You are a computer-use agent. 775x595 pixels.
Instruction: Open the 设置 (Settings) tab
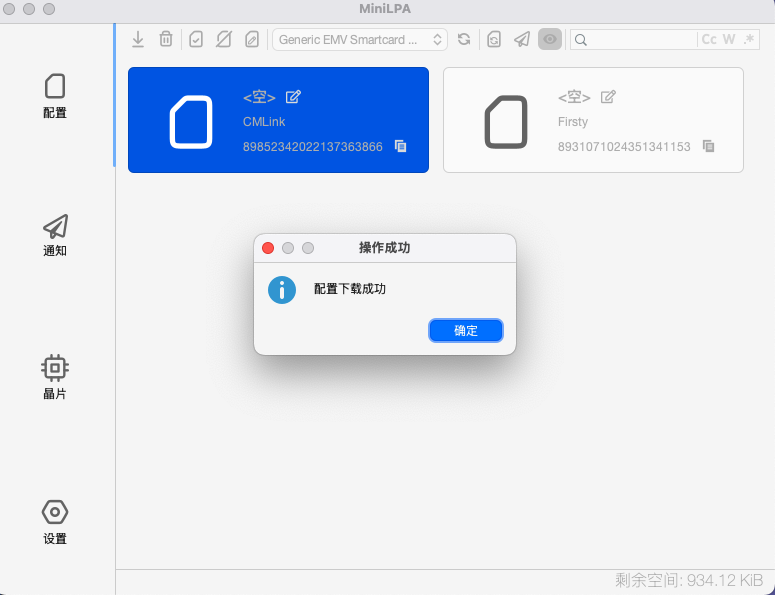click(x=55, y=522)
